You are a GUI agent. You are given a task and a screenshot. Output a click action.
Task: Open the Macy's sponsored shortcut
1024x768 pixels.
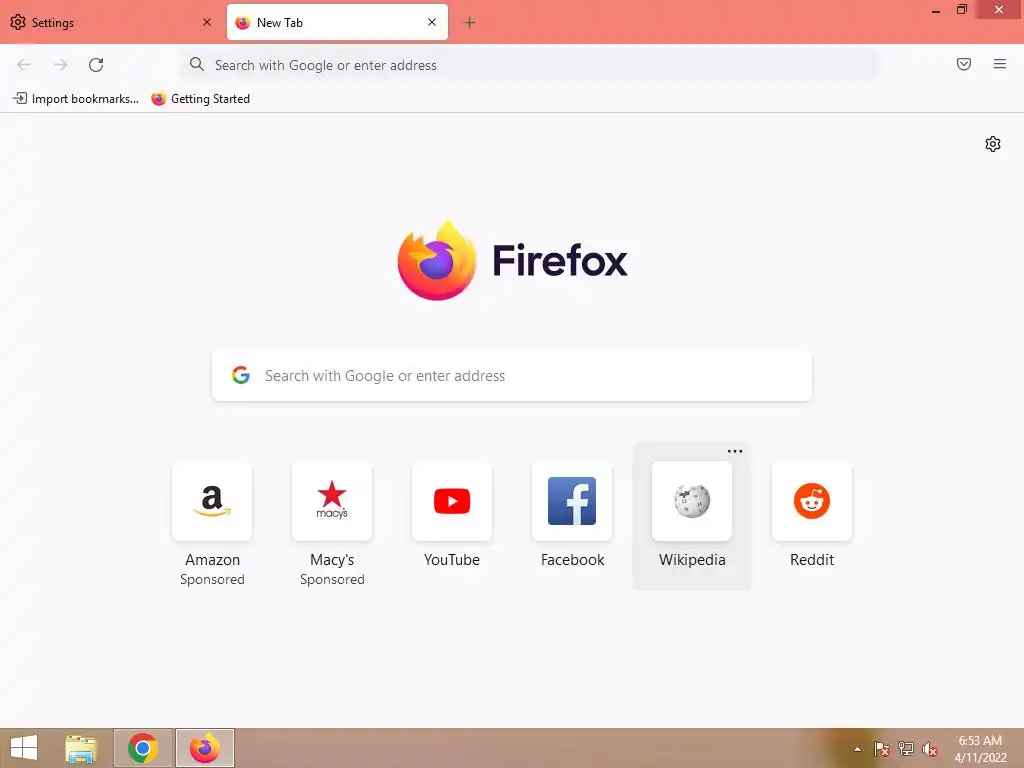point(332,502)
